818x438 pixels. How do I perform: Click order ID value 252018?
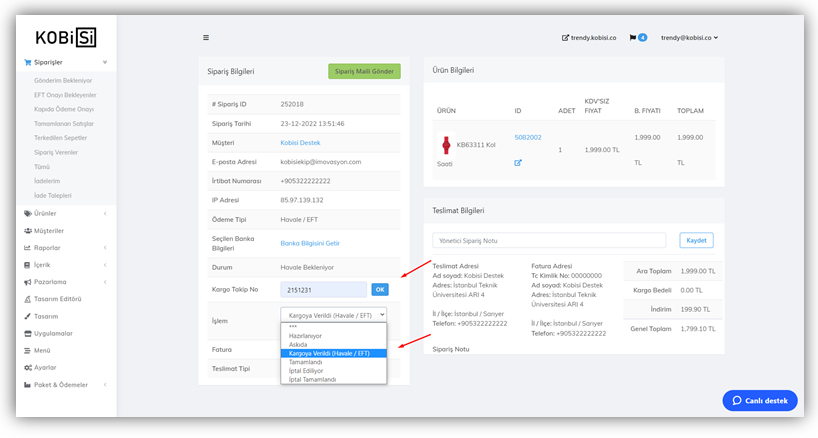pyautogui.click(x=292, y=104)
